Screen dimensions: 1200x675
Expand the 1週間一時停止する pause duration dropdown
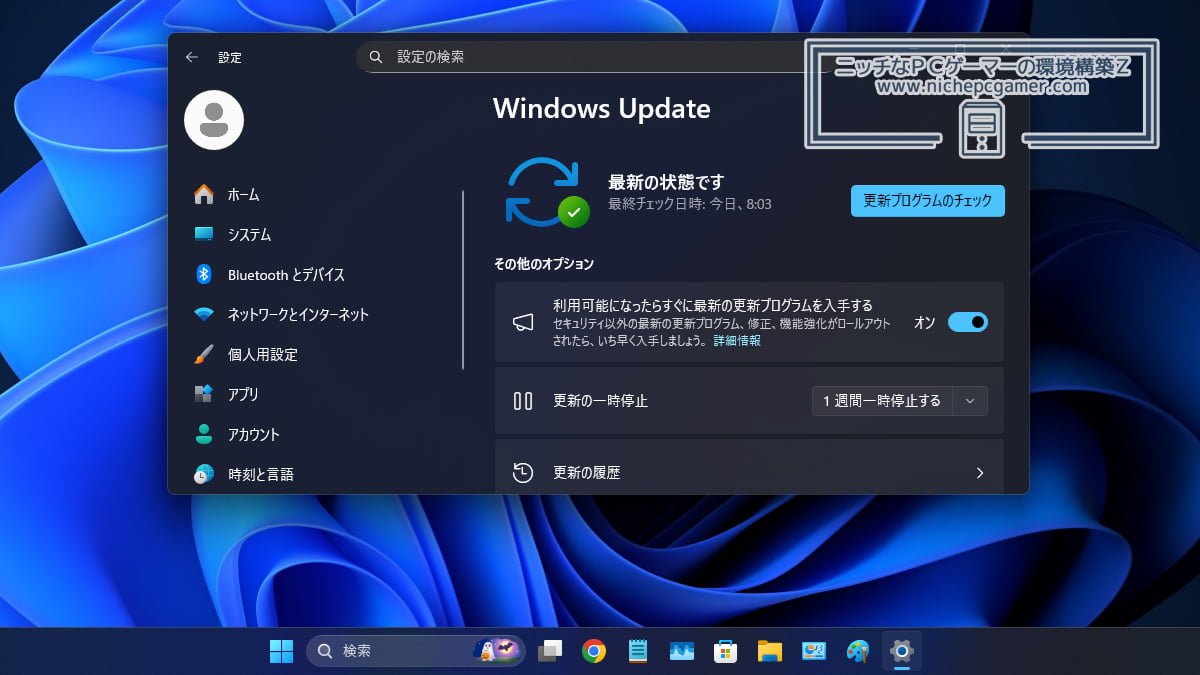968,400
